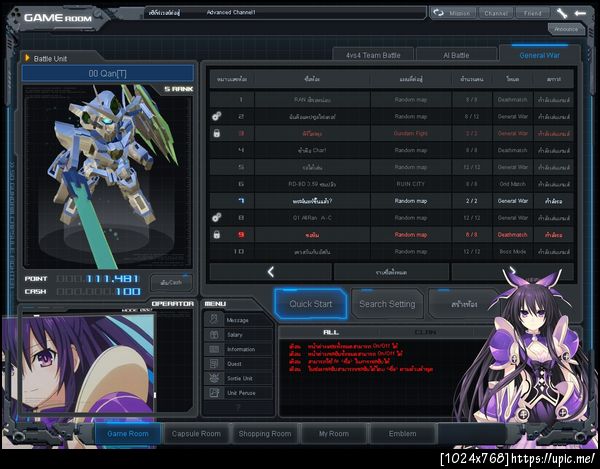The height and width of the screenshot is (469, 600).
Task: Click the player count column header
Action: point(471,79)
